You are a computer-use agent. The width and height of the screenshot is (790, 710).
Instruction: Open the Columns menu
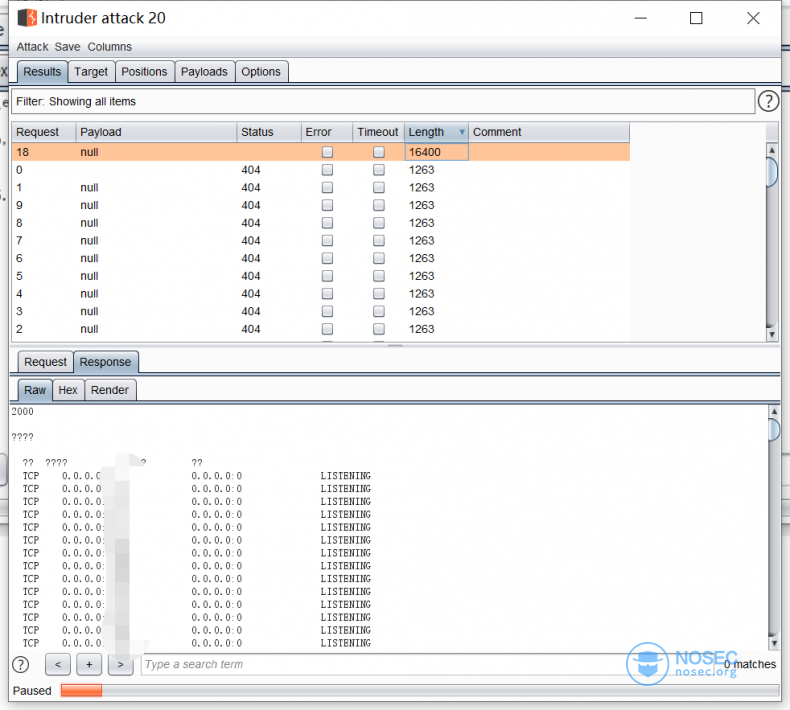[x=109, y=47]
